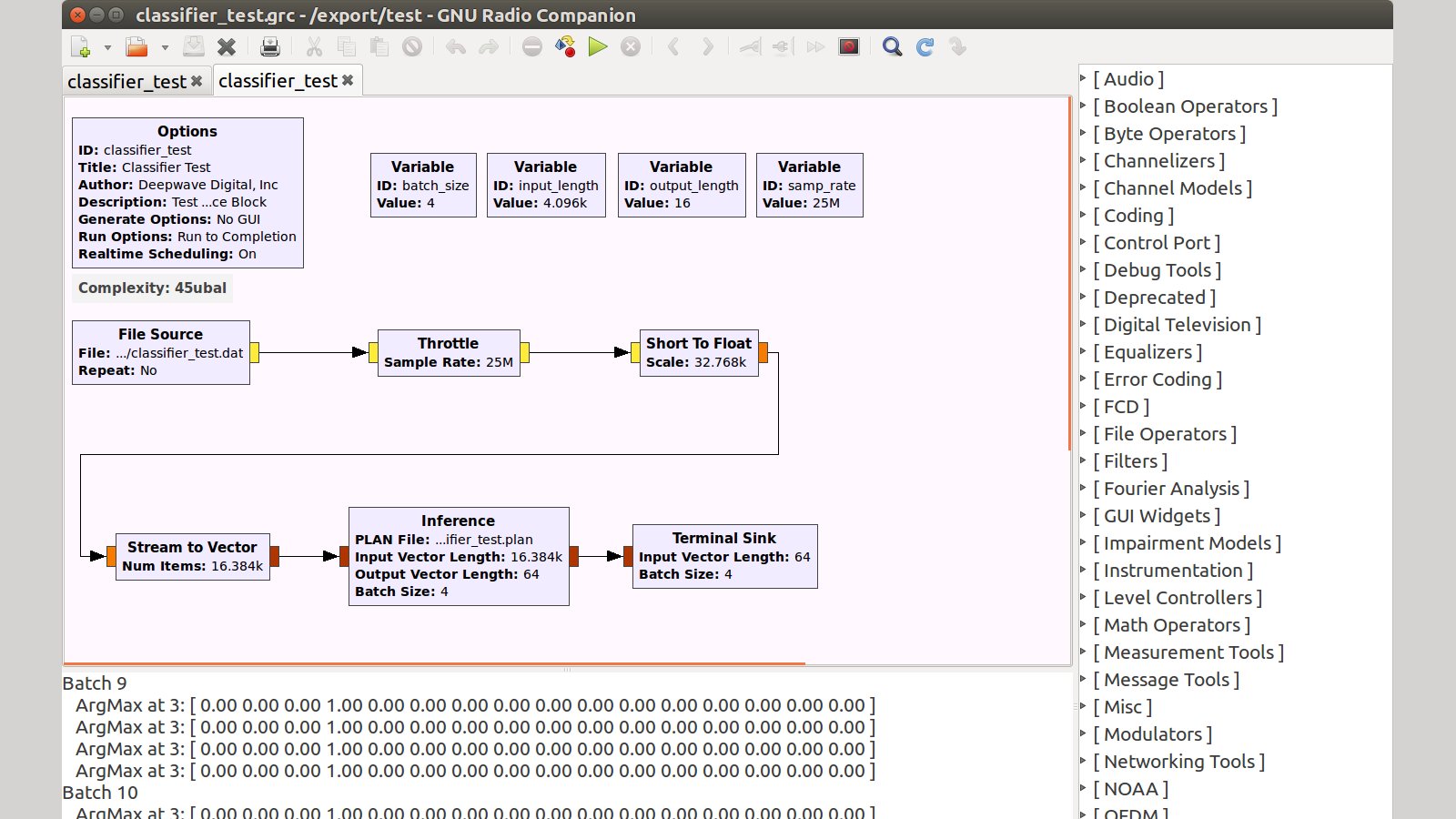The width and height of the screenshot is (1456, 819).
Task: Toggle hiding of disabled blocks
Action: coord(849,46)
